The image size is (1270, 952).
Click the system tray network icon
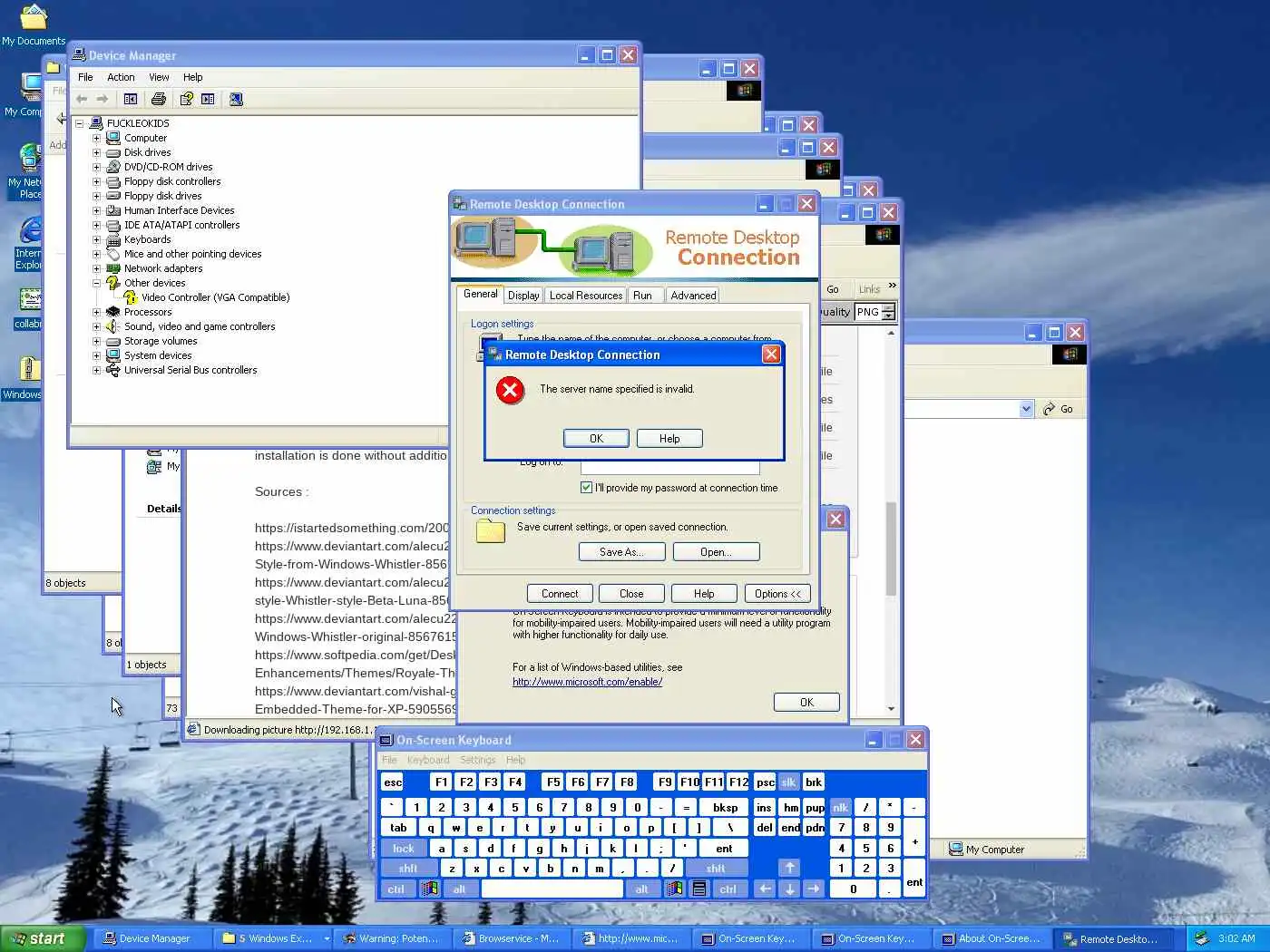pos(1202,938)
